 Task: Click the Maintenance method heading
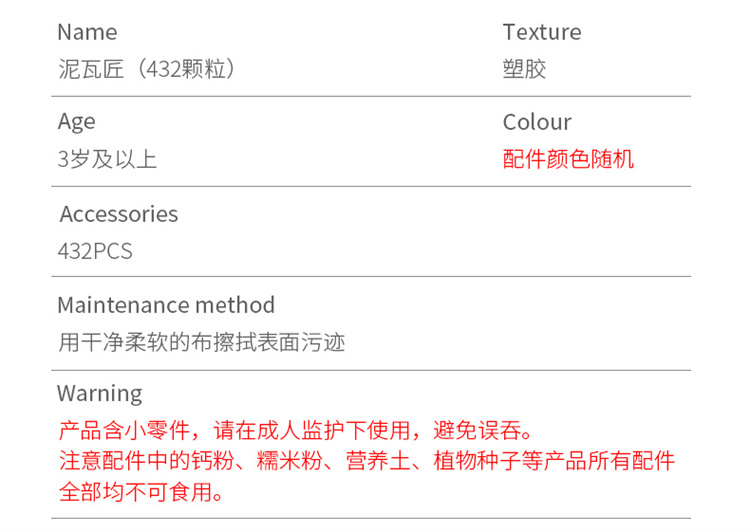(165, 305)
